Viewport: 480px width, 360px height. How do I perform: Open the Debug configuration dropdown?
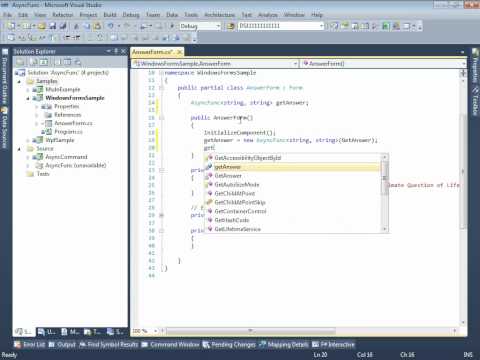tap(218, 26)
